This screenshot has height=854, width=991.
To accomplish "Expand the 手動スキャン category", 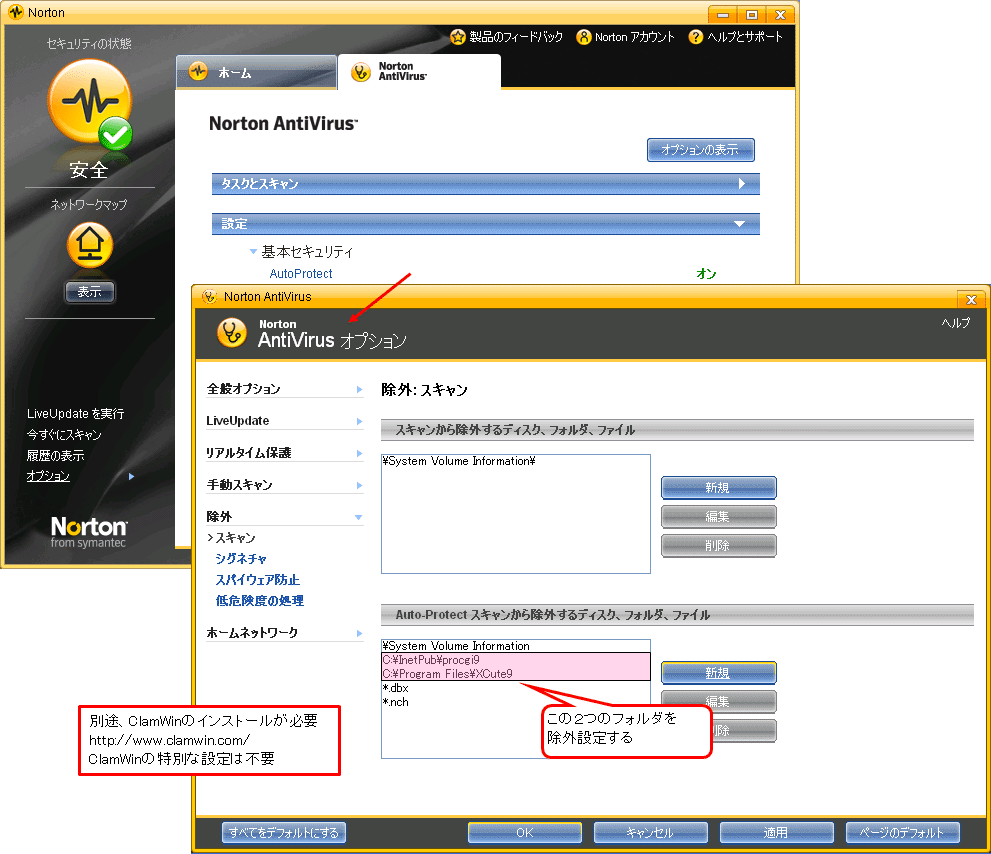I will pyautogui.click(x=284, y=485).
